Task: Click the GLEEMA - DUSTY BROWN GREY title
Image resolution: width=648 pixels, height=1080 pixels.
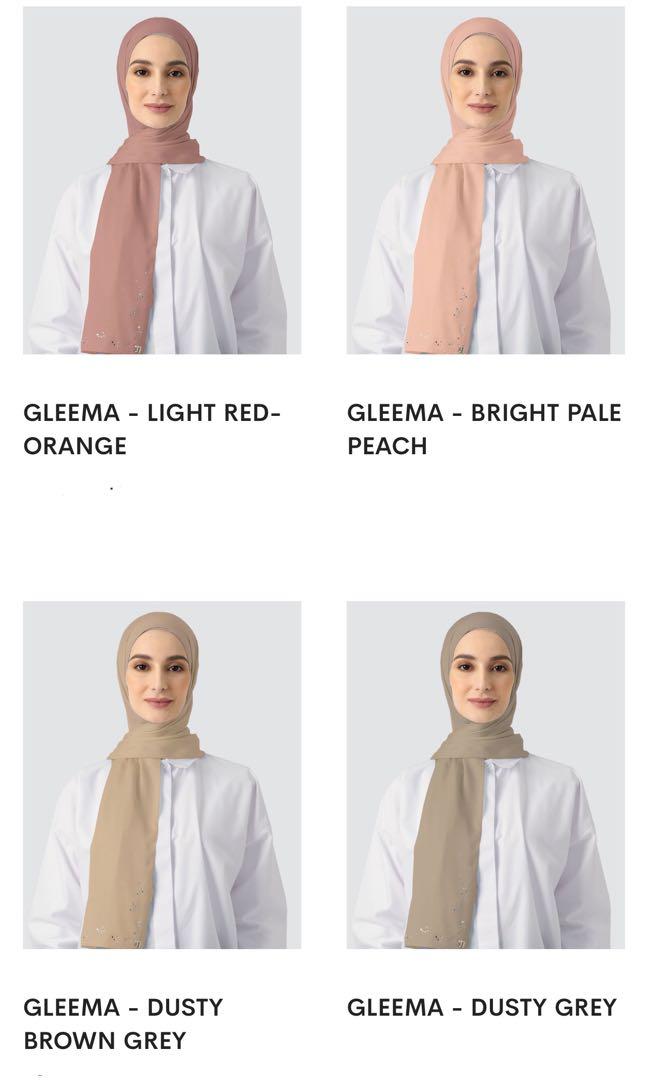Action: (x=123, y=1024)
